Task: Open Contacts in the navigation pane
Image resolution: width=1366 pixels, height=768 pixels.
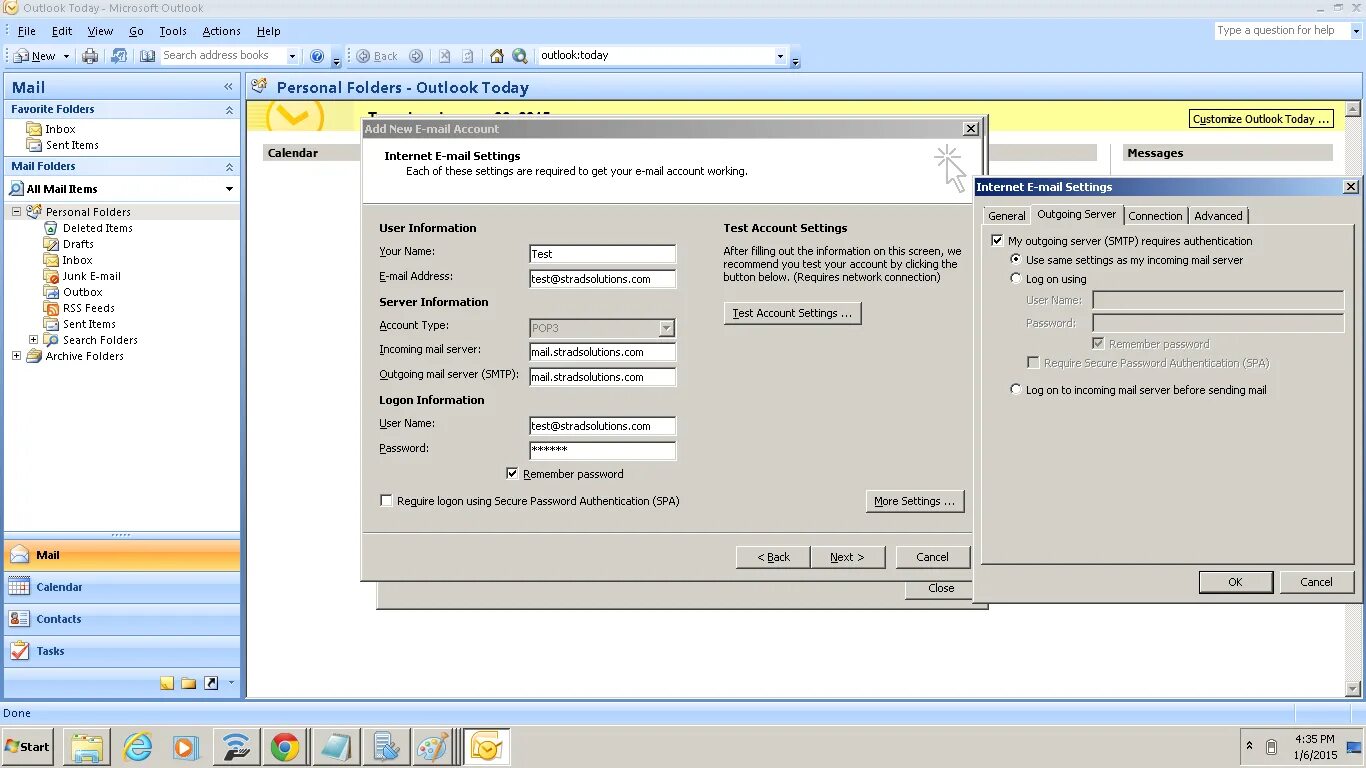Action: tap(122, 619)
